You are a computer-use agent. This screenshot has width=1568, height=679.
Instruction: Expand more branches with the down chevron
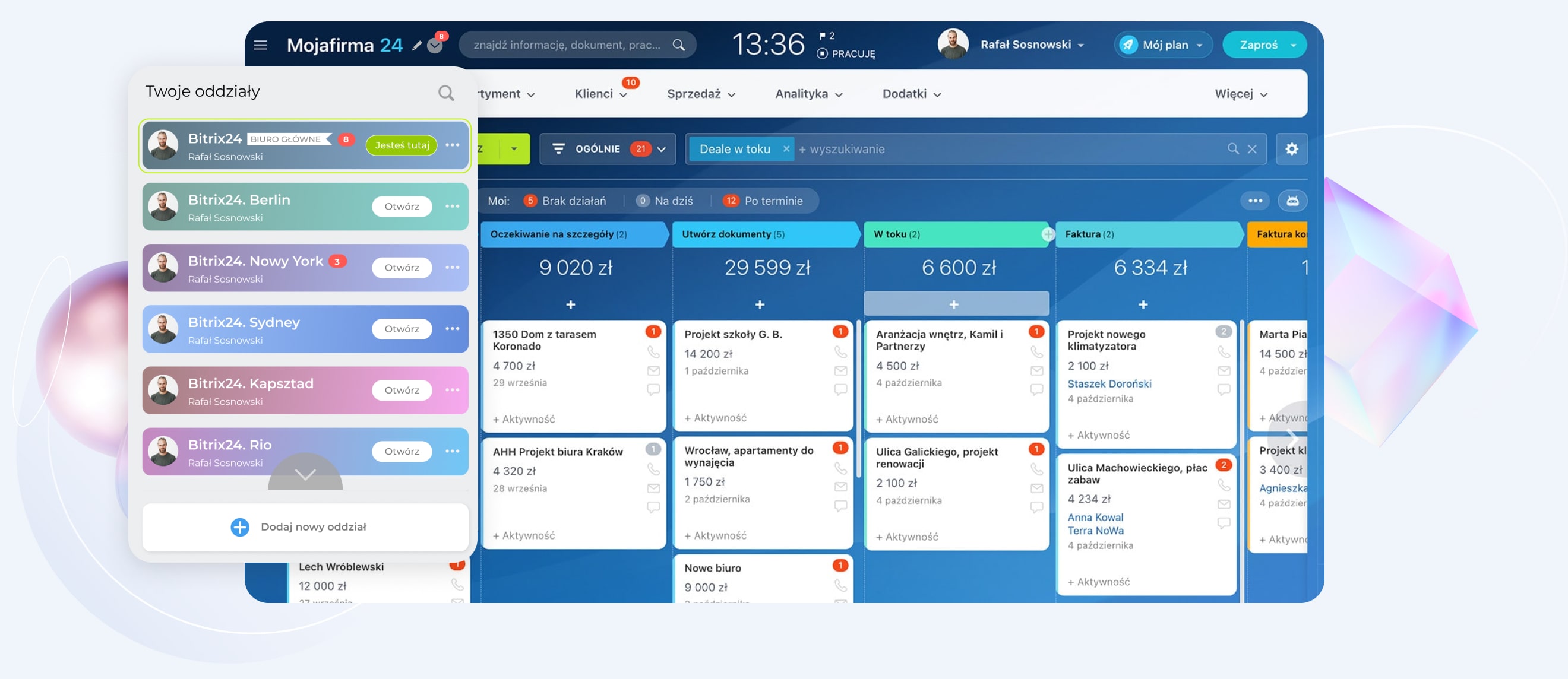coord(305,475)
